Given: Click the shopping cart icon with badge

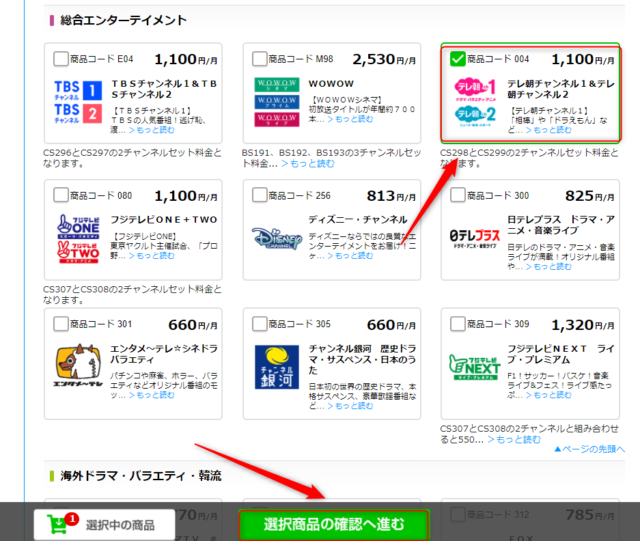Looking at the screenshot, I should [x=62, y=523].
